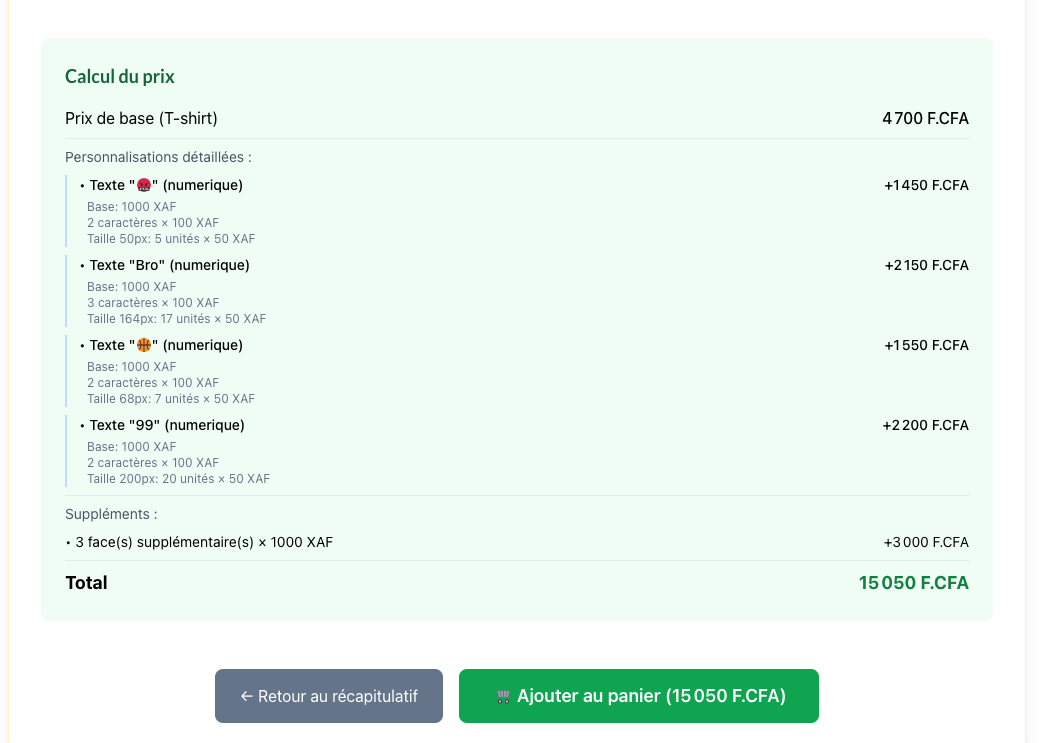Click the +2 200 F.CFA amount
The width and height of the screenshot is (1041, 743).
(x=925, y=425)
